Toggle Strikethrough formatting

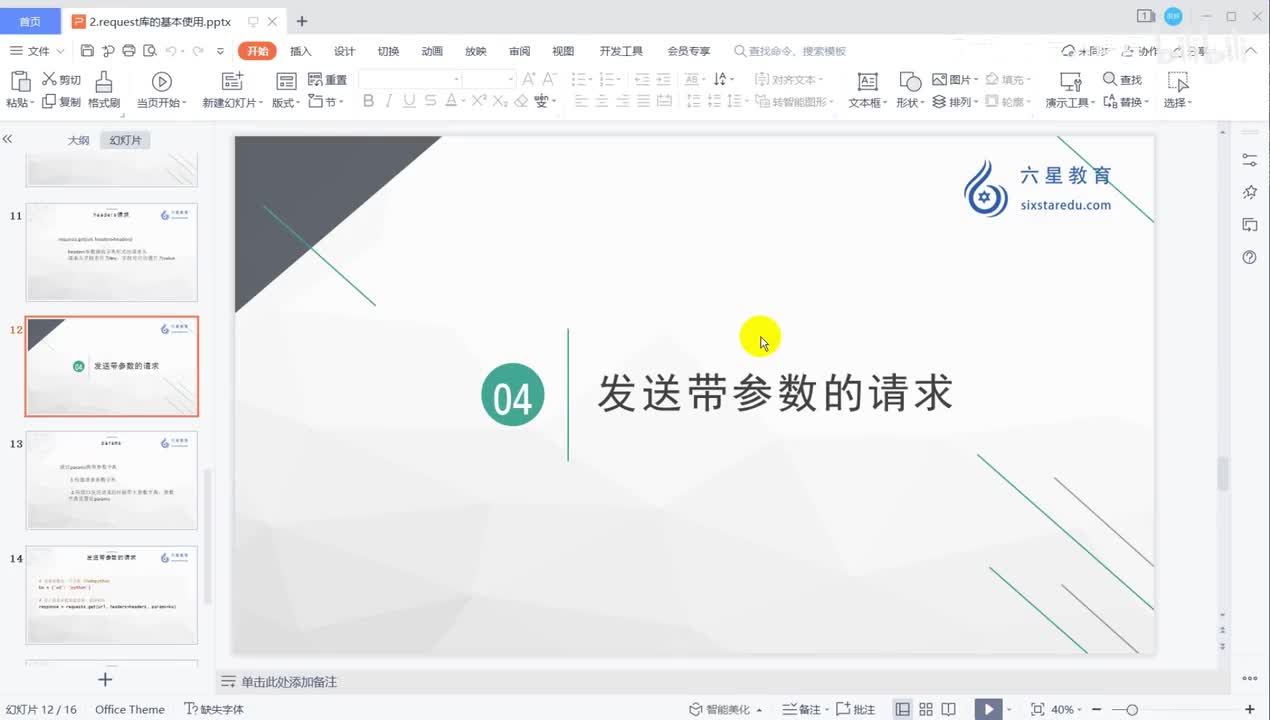coord(430,101)
